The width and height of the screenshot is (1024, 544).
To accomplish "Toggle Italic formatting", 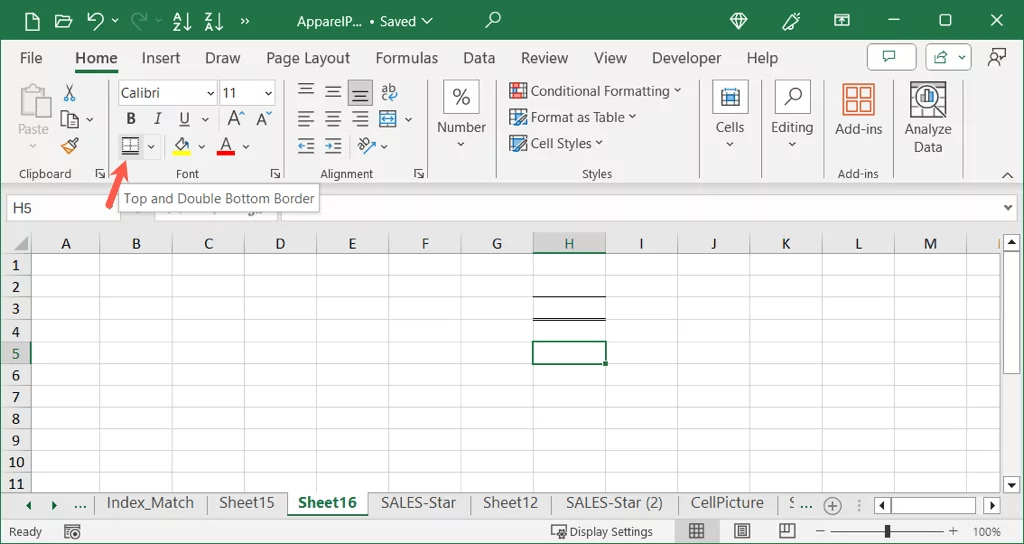I will 157,119.
